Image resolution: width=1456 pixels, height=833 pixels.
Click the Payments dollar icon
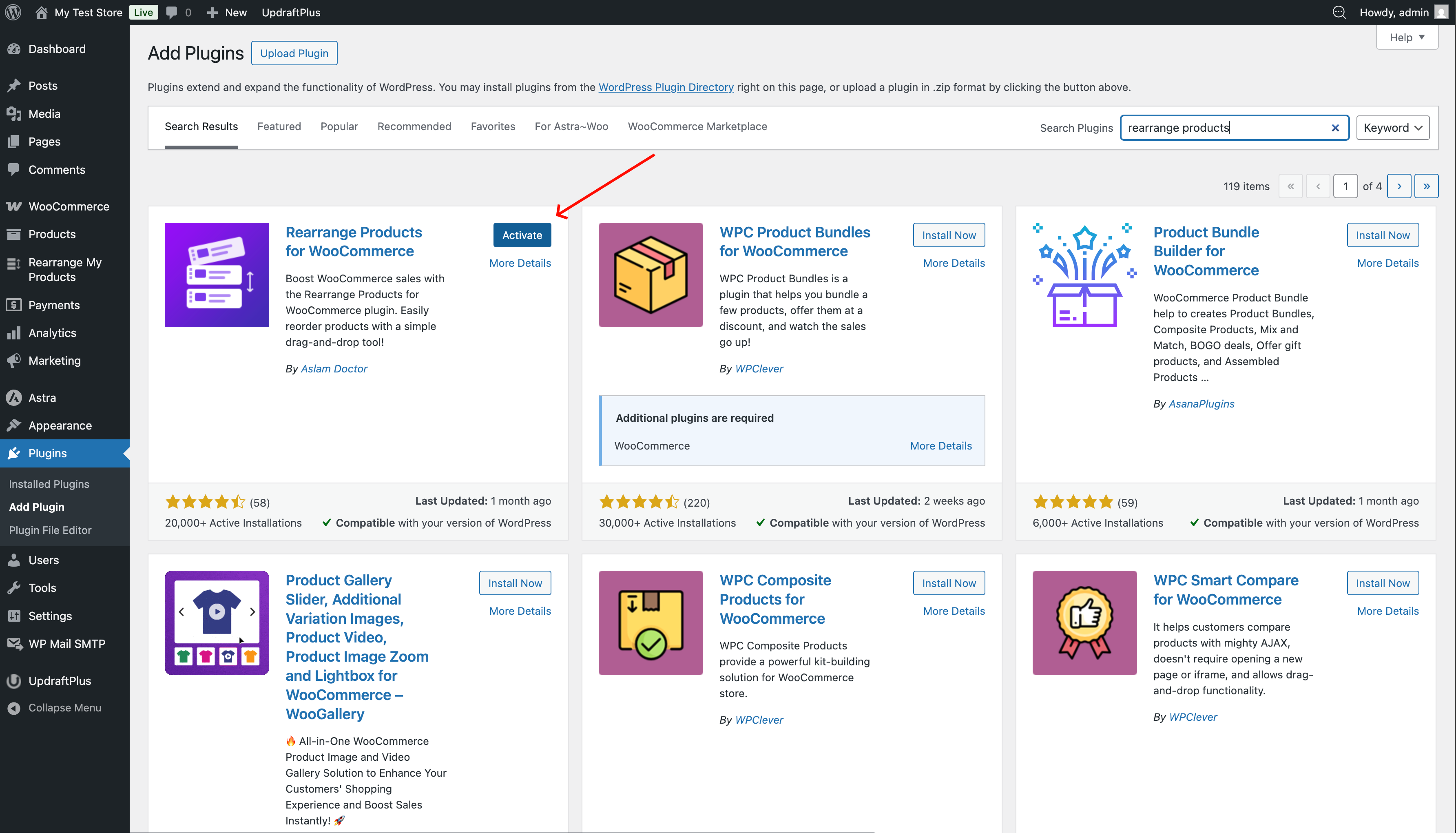point(14,305)
